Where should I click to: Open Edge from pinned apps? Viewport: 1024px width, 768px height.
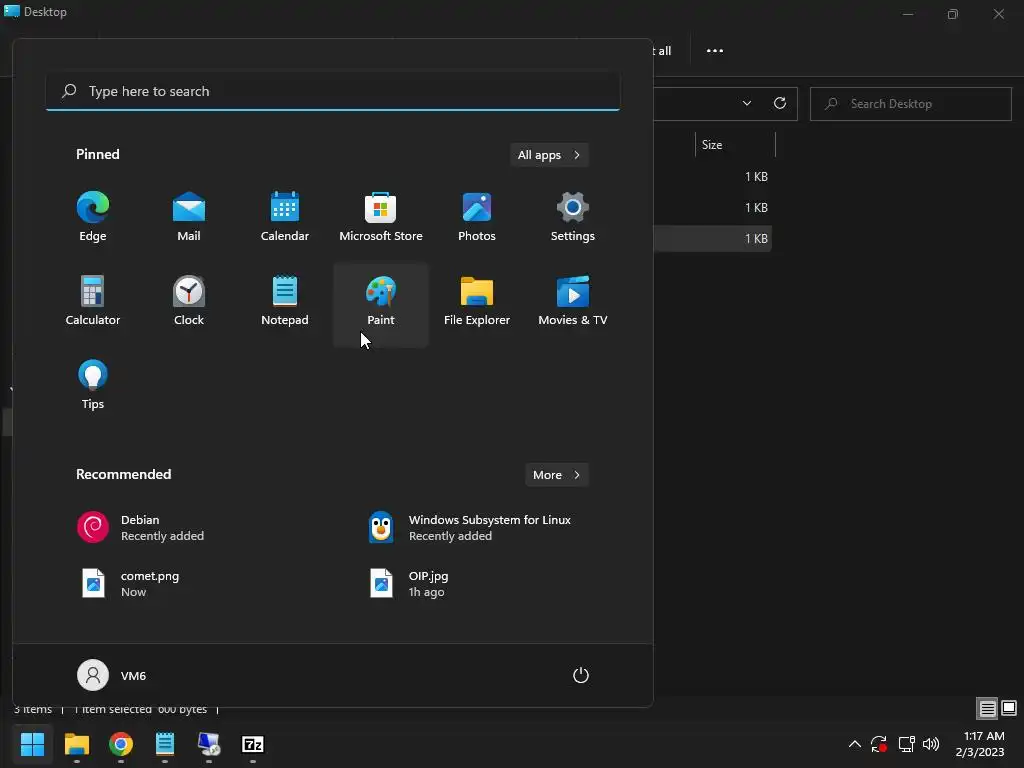(x=93, y=217)
